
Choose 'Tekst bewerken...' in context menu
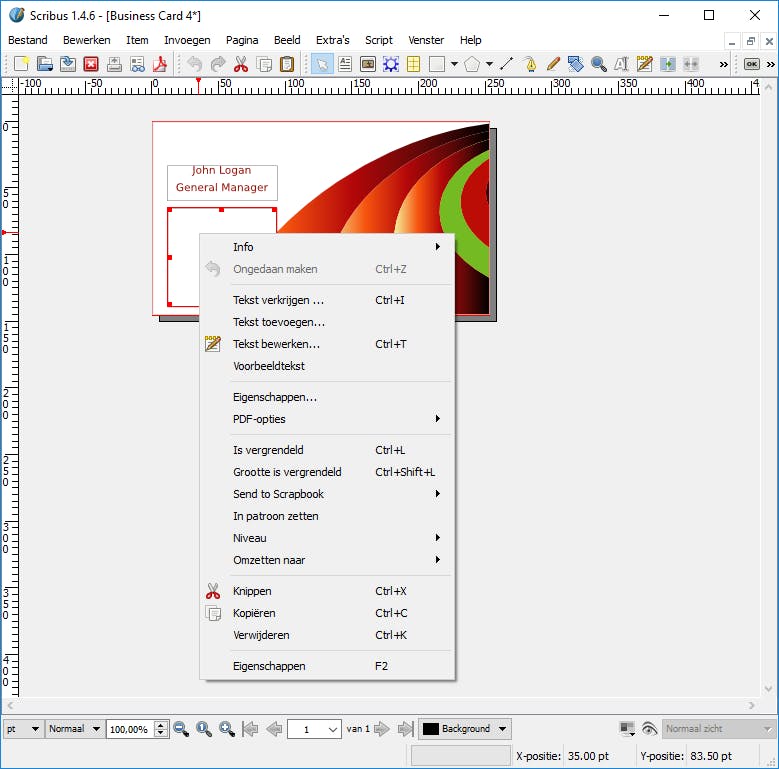(x=327, y=344)
